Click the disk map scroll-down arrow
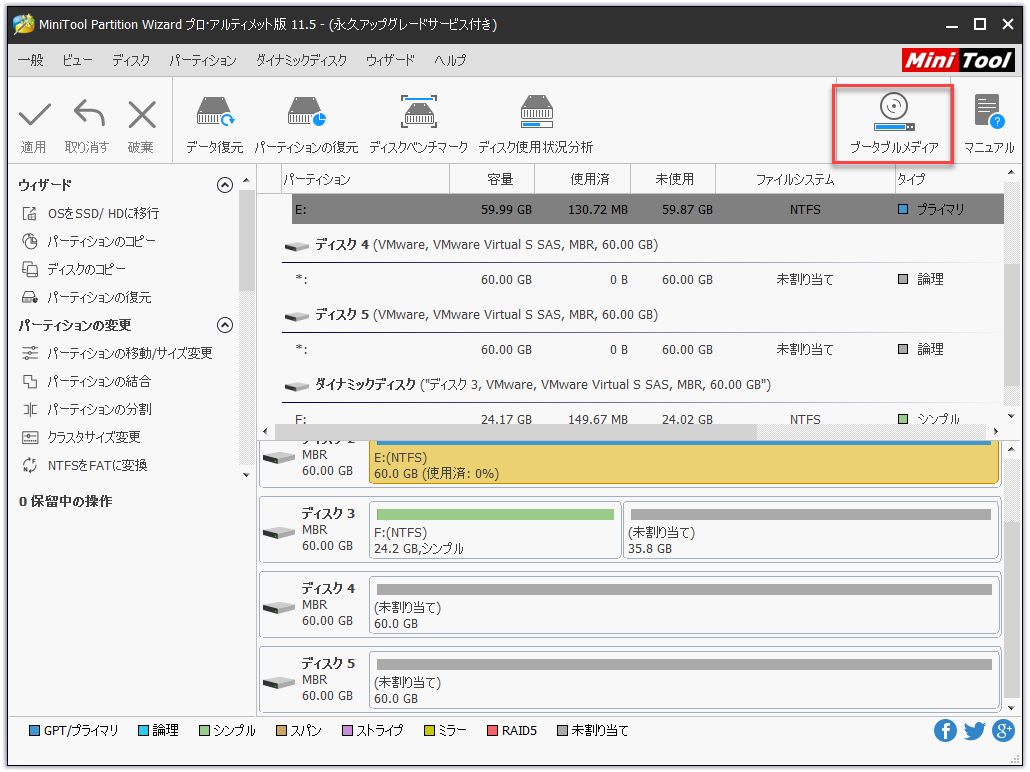Image resolution: width=1030 pixels, height=772 pixels. click(x=1012, y=708)
